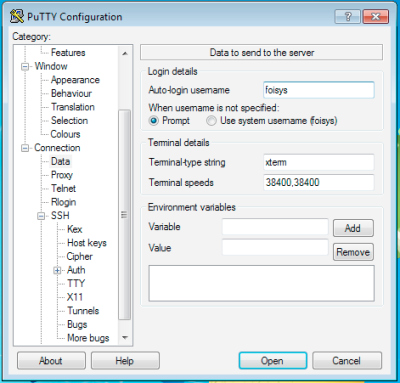Click the scroll-down arrow of category tree
The image size is (400, 383).
[x=125, y=338]
